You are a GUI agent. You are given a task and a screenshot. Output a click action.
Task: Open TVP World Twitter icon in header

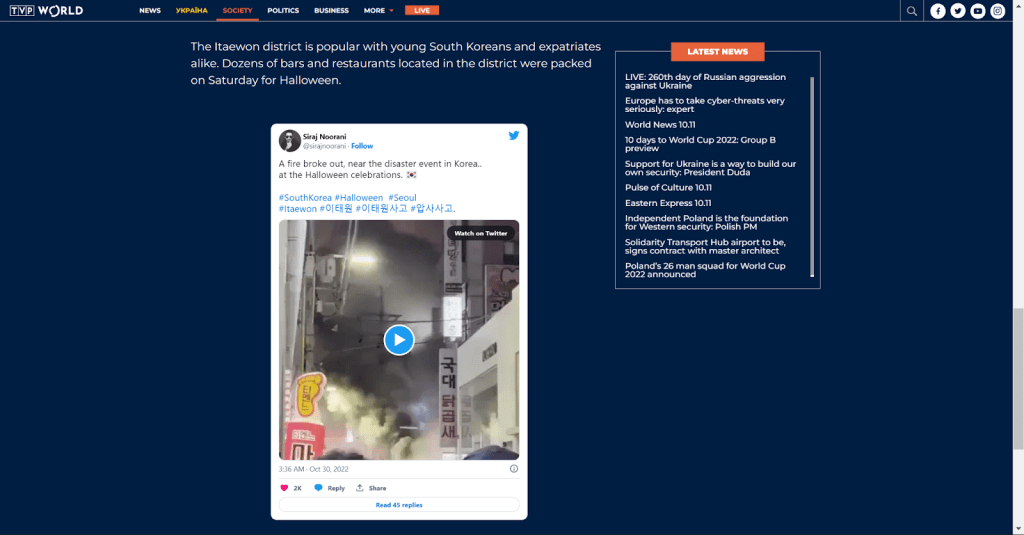pyautogui.click(x=958, y=11)
